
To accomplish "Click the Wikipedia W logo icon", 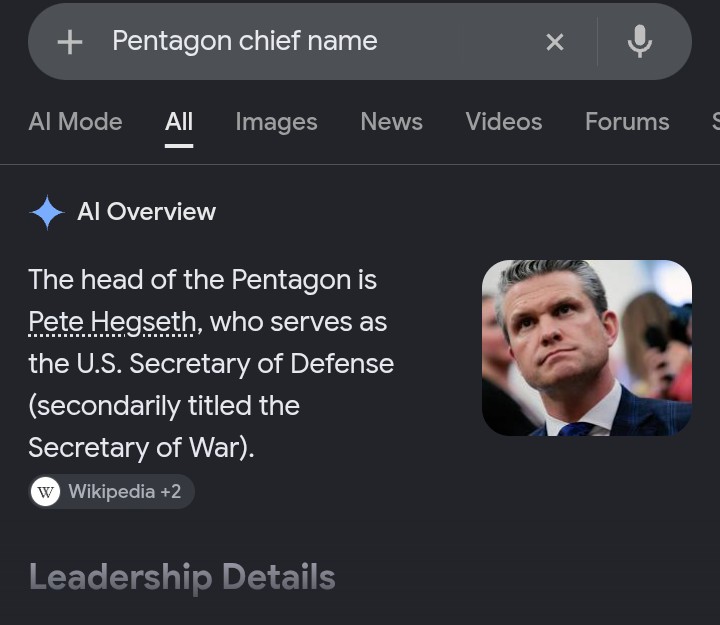I will (45, 492).
